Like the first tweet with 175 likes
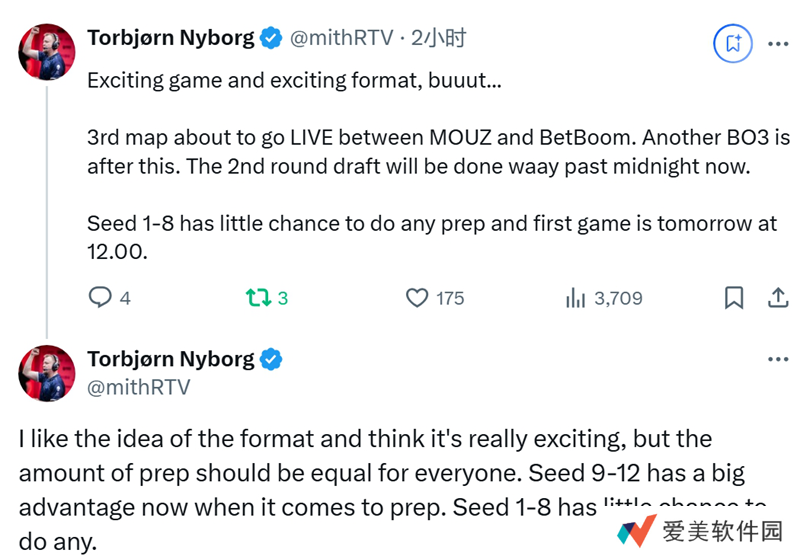Image resolution: width=800 pixels, height=556 pixels. pyautogui.click(x=417, y=298)
